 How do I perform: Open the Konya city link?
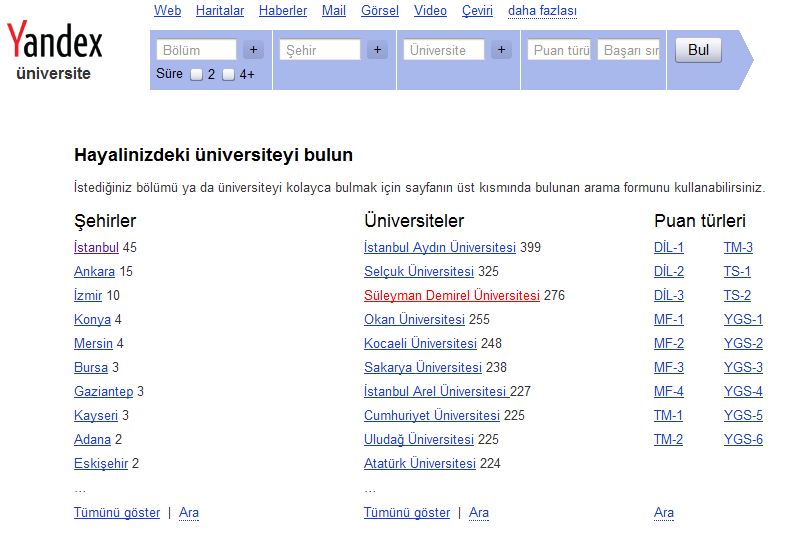[x=92, y=319]
